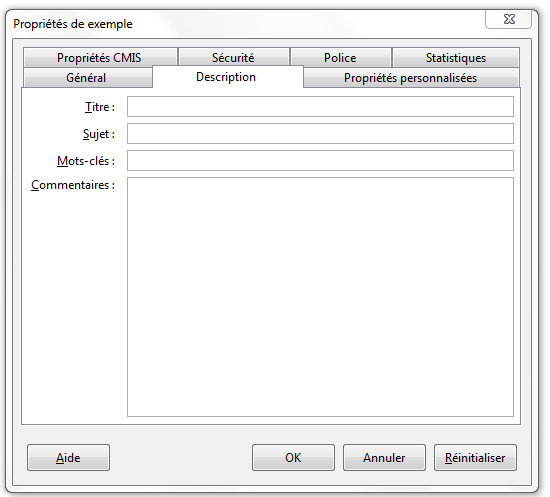Click the Aide button

coord(68,458)
